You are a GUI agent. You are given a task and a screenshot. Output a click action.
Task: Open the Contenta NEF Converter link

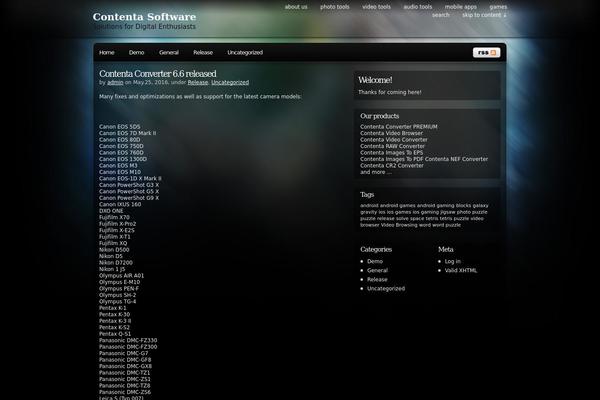click(x=457, y=159)
